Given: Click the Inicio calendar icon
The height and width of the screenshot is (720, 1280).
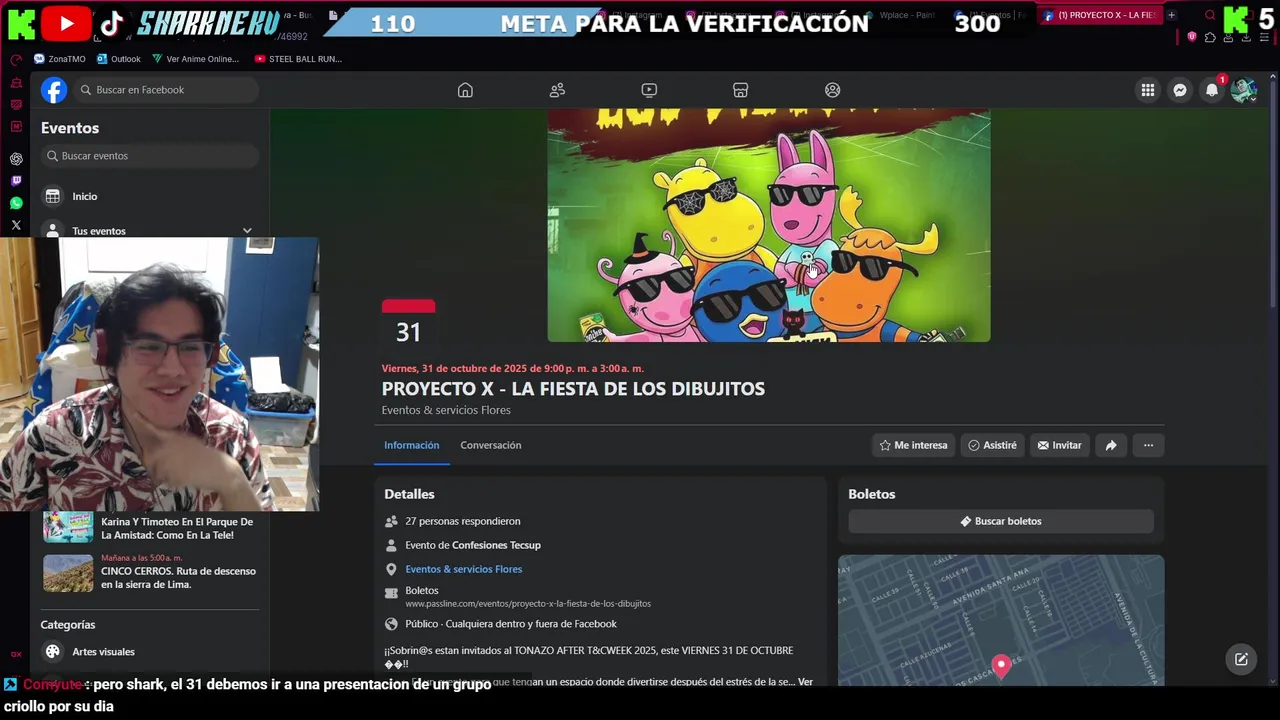Looking at the screenshot, I should tap(53, 196).
